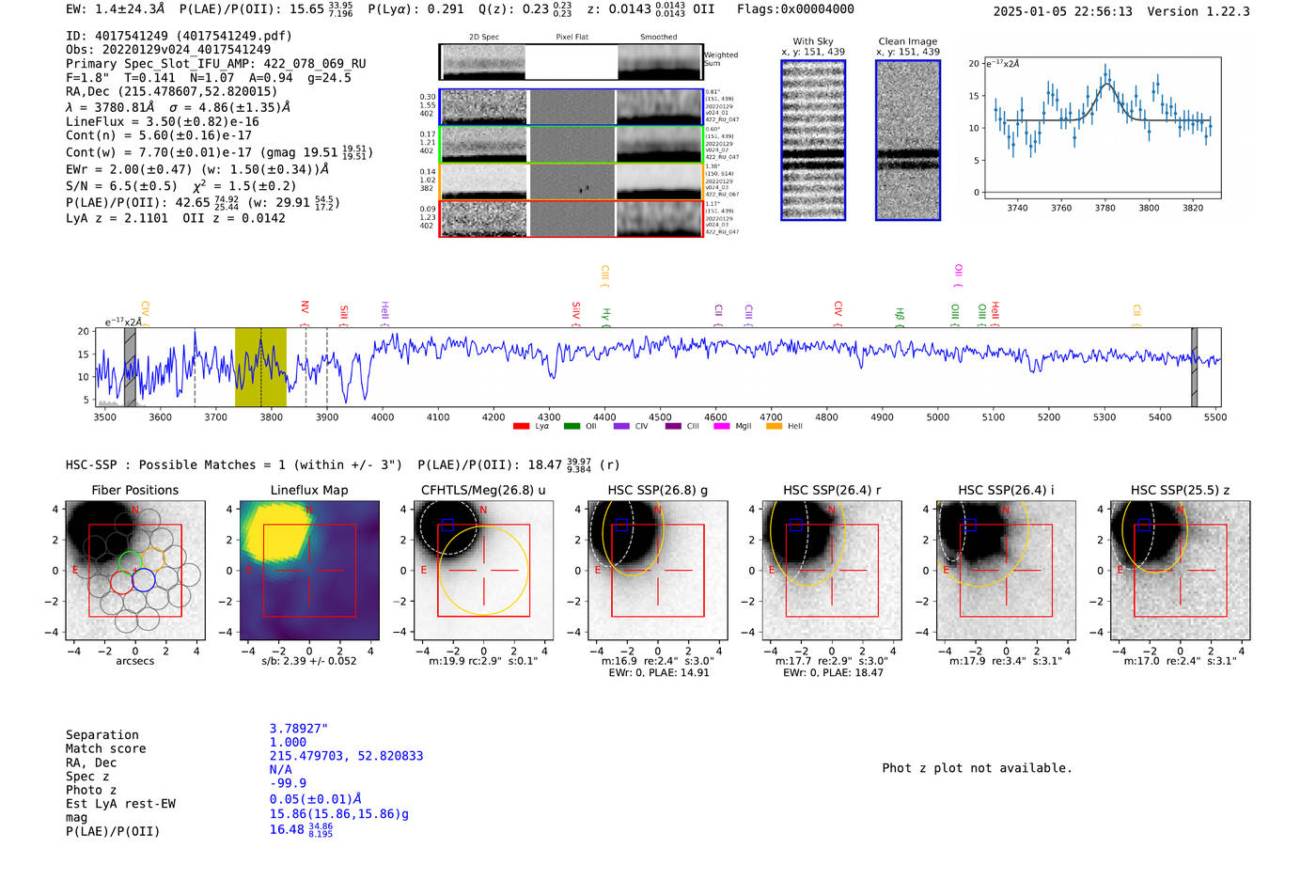Screen dimensions: 1316x896
Task: Click 'Phot z plot not available.' text
Action: pyautogui.click(x=977, y=768)
